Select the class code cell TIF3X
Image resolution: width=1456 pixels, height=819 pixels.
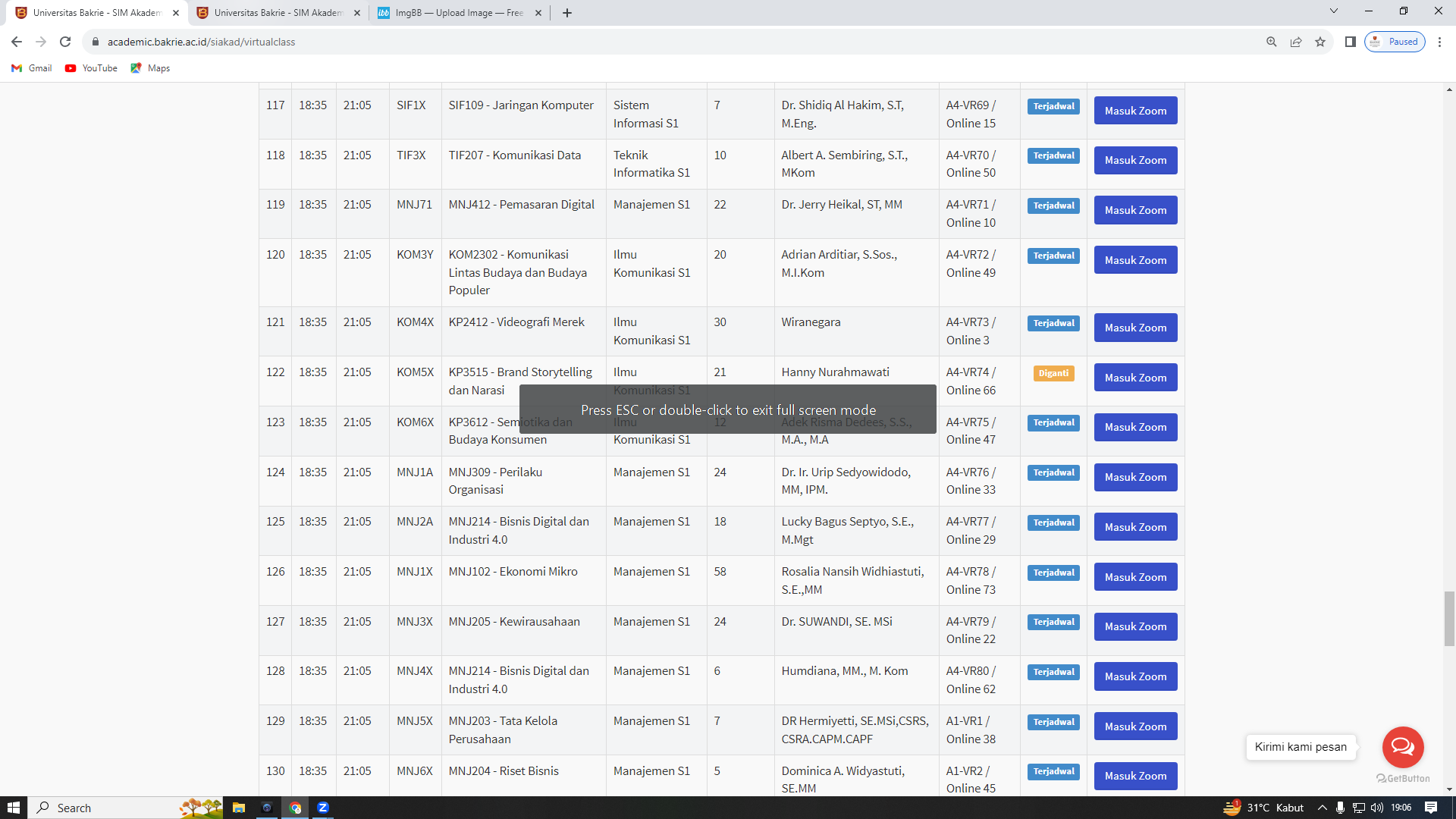click(x=415, y=164)
